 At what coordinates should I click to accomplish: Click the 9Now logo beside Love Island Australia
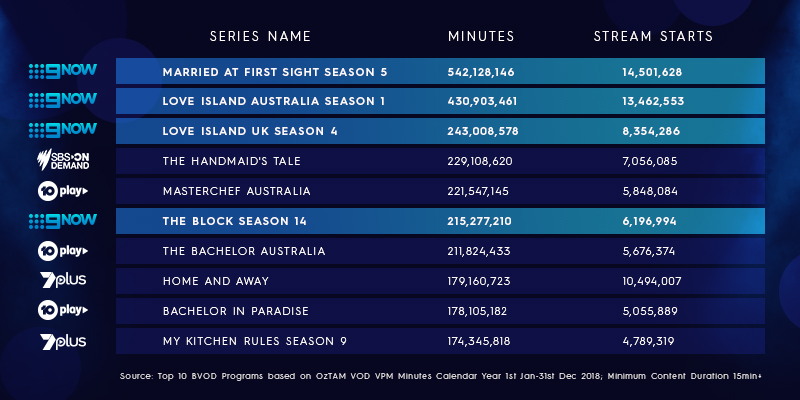click(62, 101)
